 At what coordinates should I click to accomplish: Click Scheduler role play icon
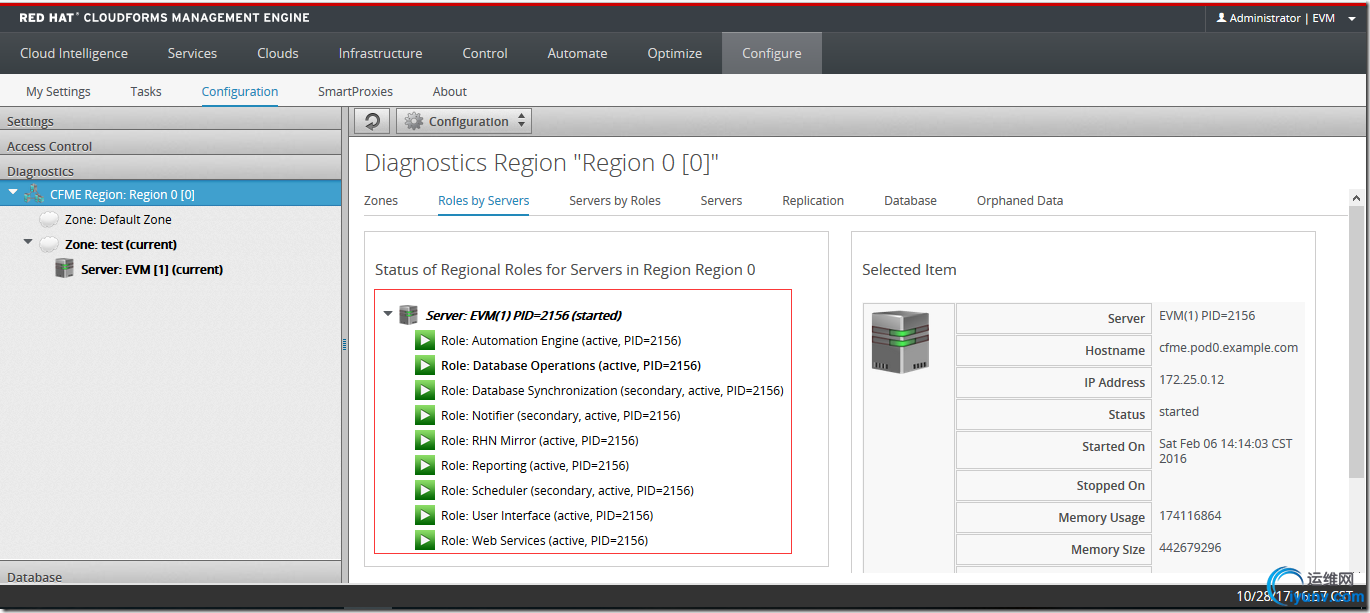[x=425, y=490]
